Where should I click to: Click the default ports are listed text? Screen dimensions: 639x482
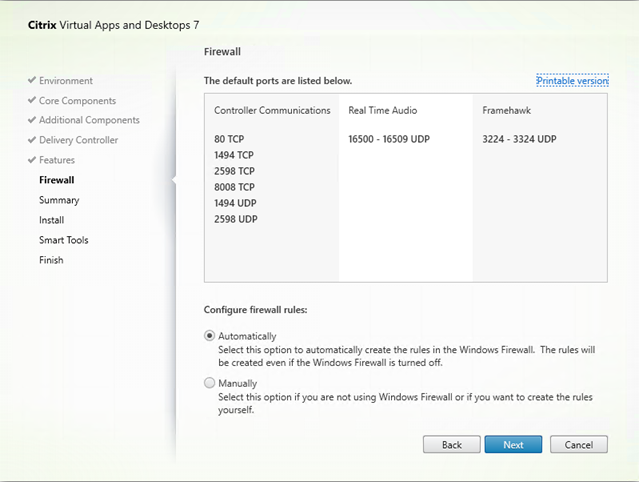coord(278,81)
